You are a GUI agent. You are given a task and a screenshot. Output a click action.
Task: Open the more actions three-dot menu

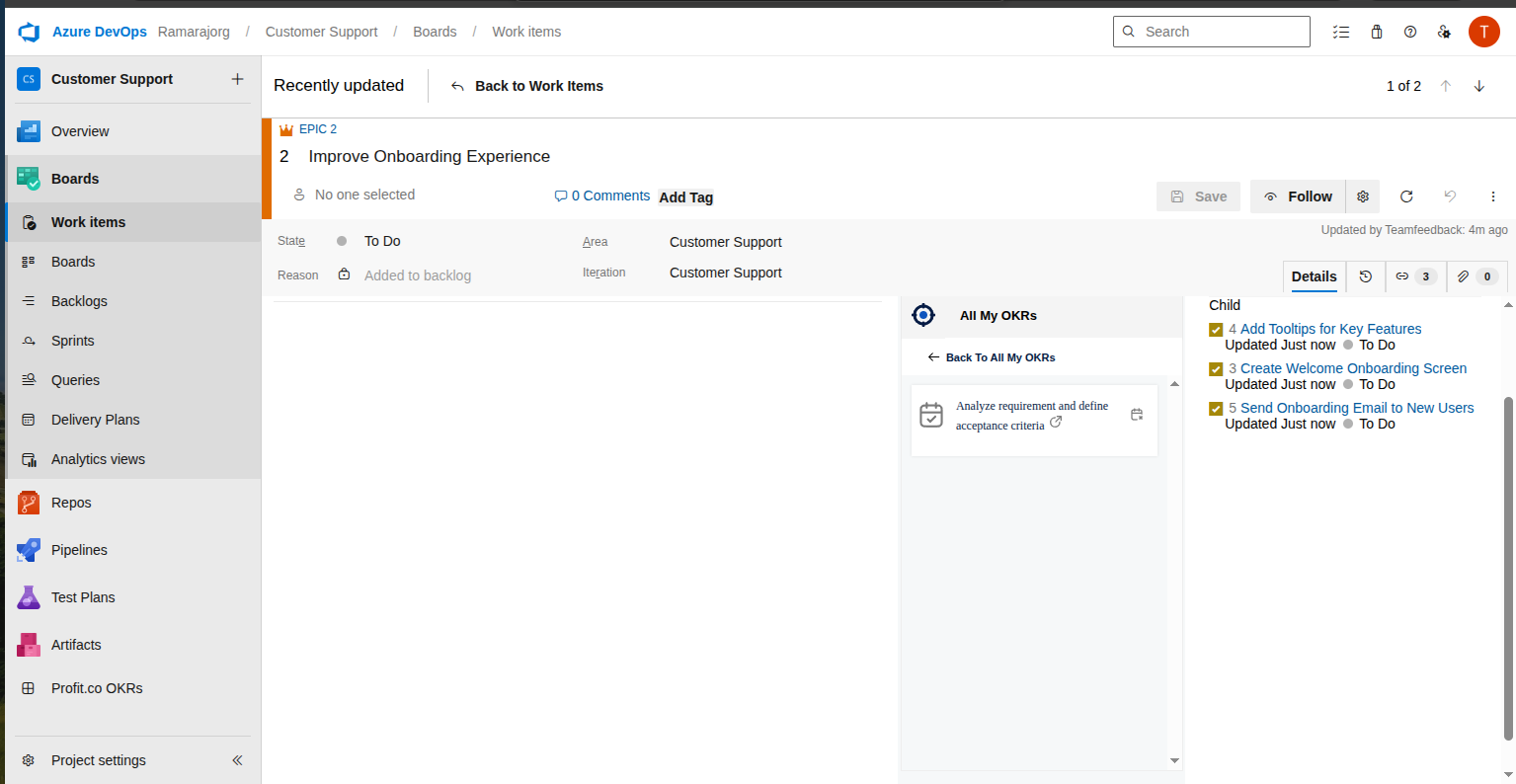point(1493,196)
